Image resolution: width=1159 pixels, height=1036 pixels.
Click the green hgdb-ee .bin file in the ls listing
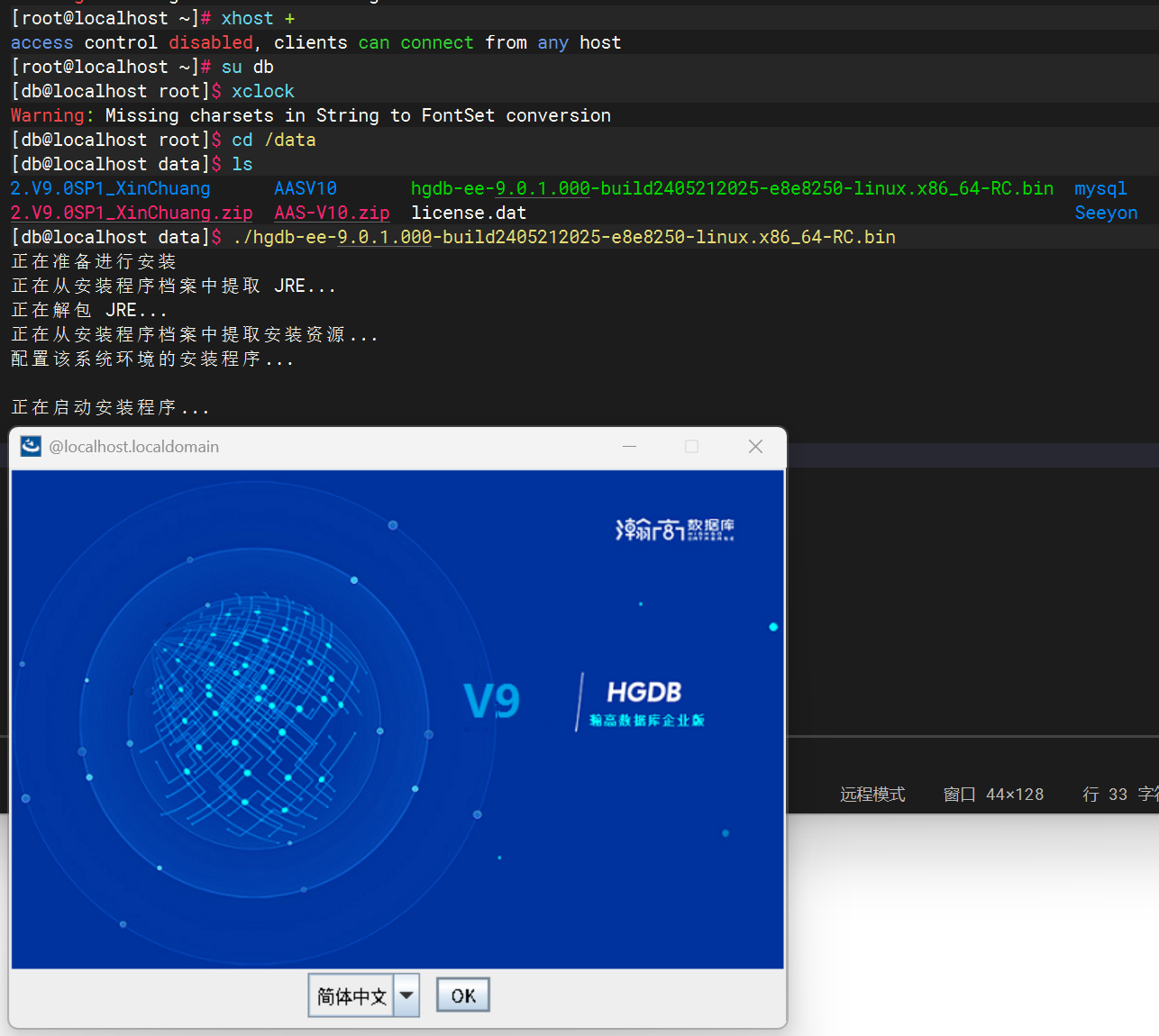click(x=732, y=188)
